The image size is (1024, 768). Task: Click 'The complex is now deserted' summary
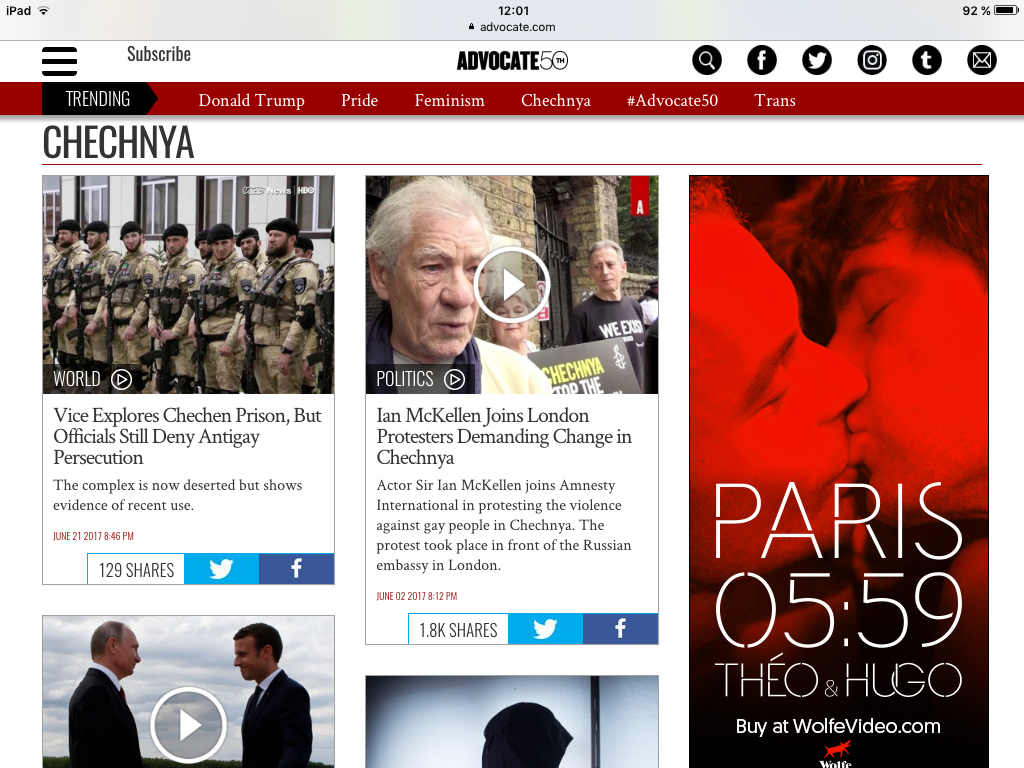(178, 495)
